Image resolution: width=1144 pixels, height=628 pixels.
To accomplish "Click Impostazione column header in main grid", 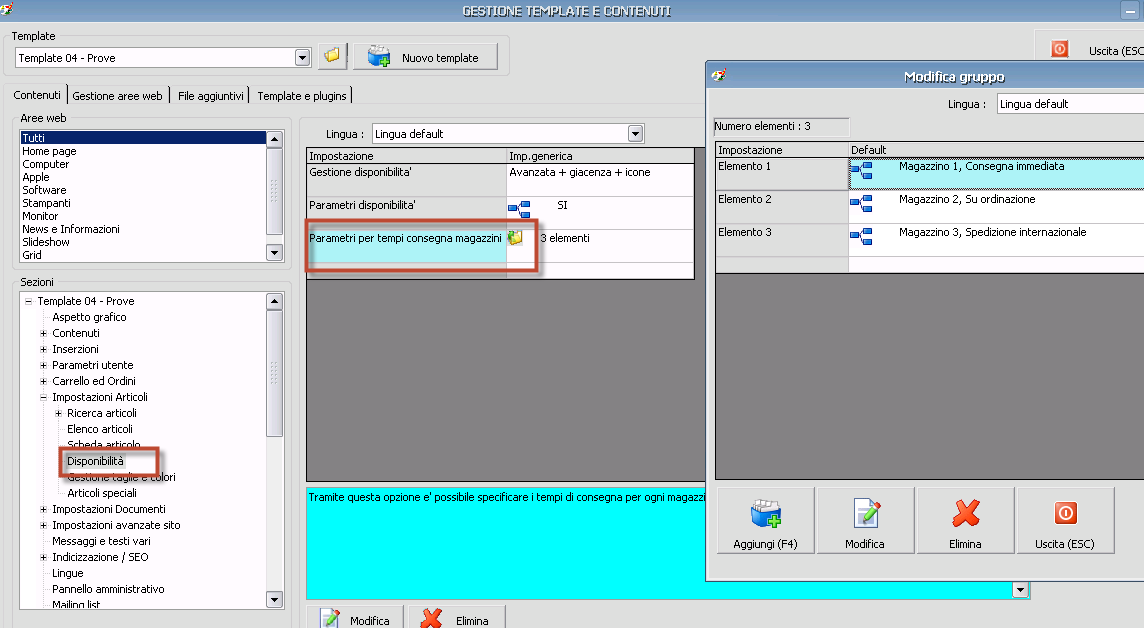I will (x=406, y=156).
